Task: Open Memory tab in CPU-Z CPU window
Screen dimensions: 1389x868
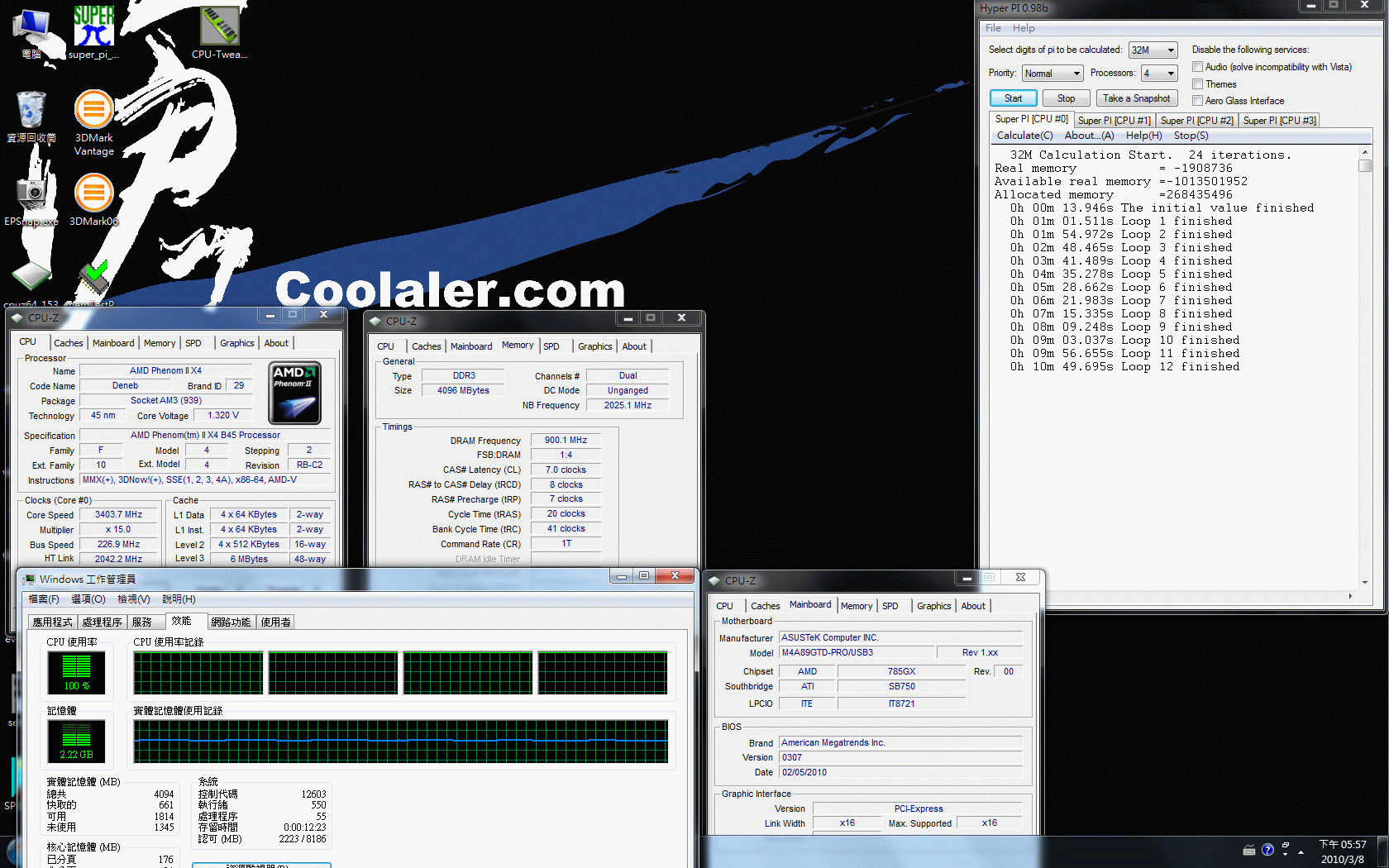Action: tap(160, 343)
